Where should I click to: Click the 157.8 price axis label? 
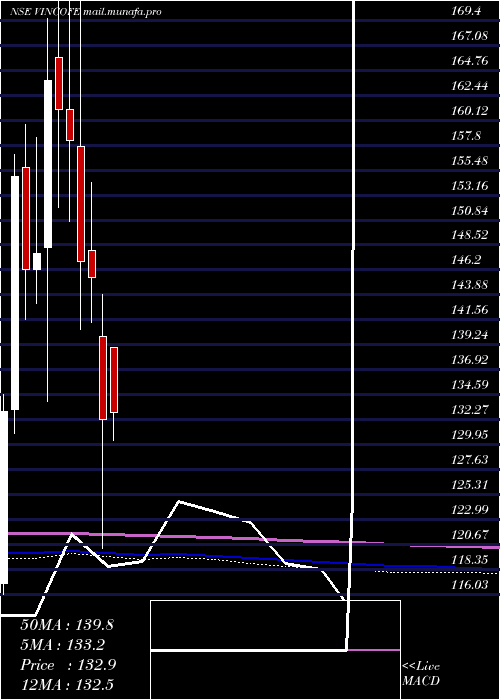[x=466, y=136]
